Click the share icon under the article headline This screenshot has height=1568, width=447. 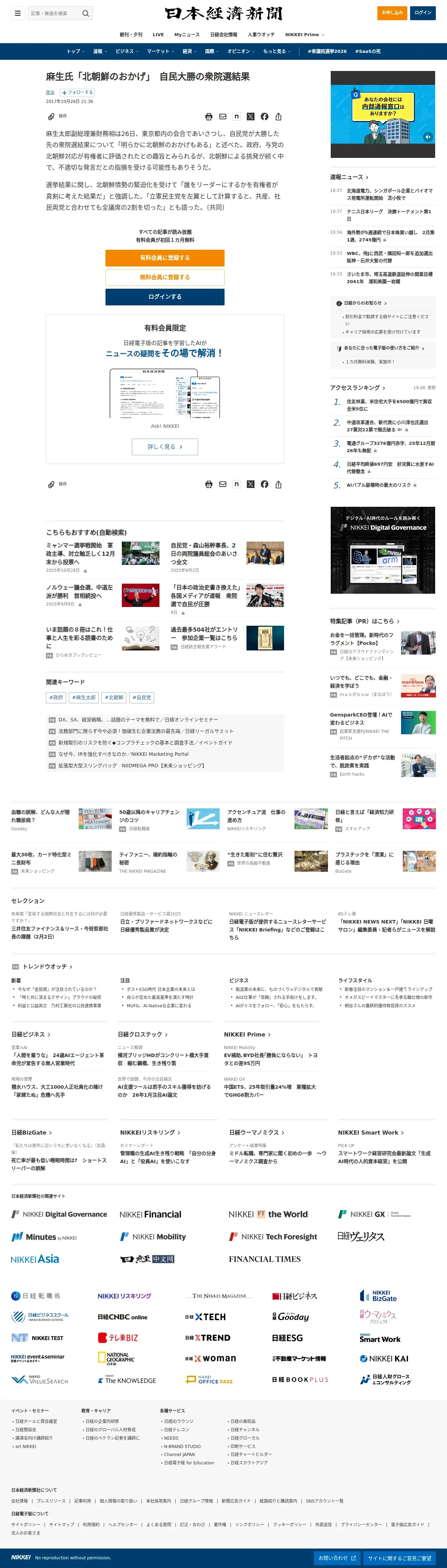(x=278, y=116)
